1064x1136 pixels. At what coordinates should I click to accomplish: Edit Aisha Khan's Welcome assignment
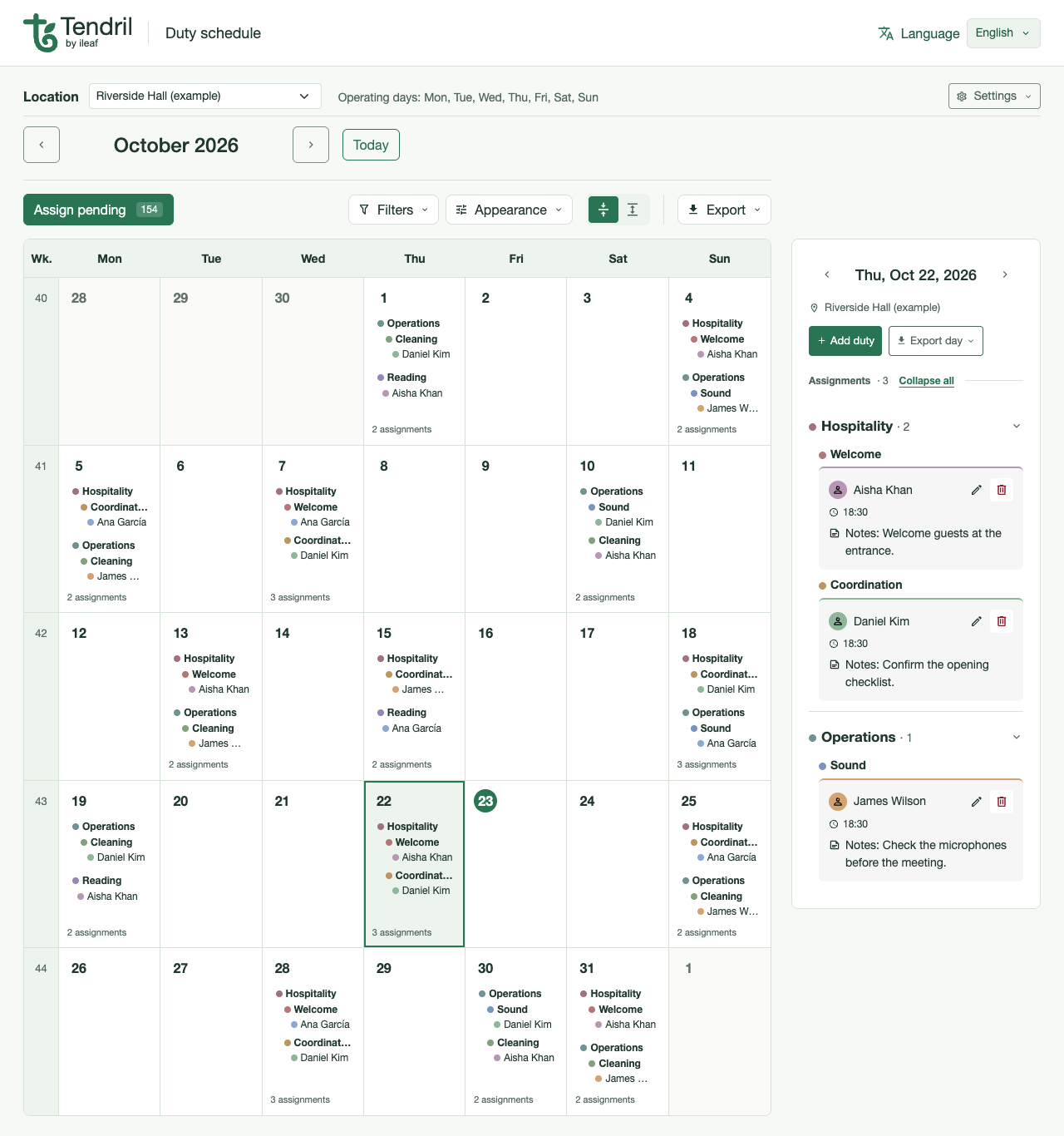pyautogui.click(x=977, y=490)
